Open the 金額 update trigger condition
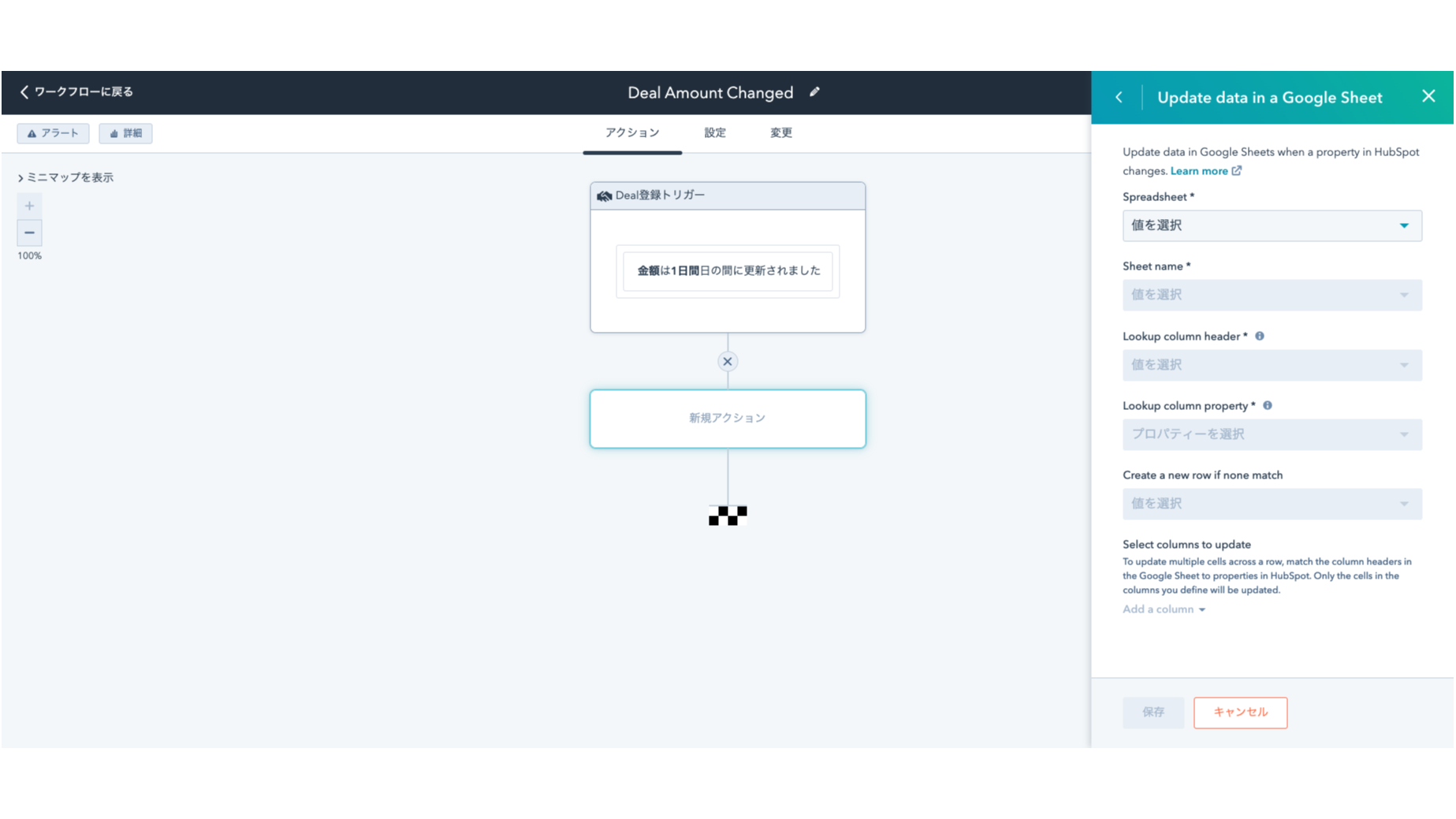1456x819 pixels. [728, 271]
